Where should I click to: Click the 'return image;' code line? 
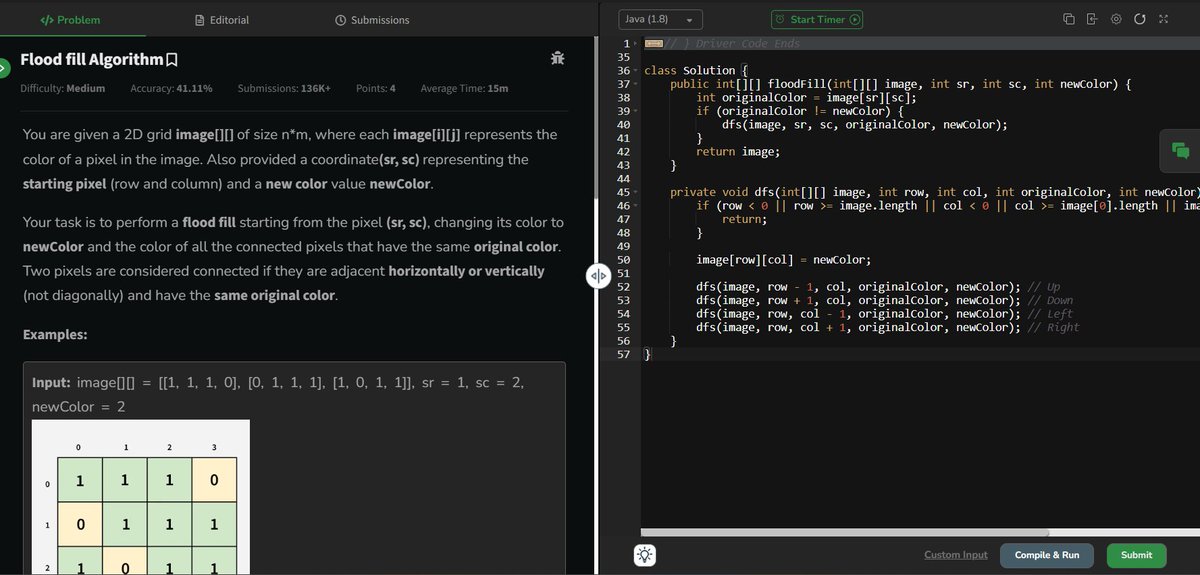738,152
